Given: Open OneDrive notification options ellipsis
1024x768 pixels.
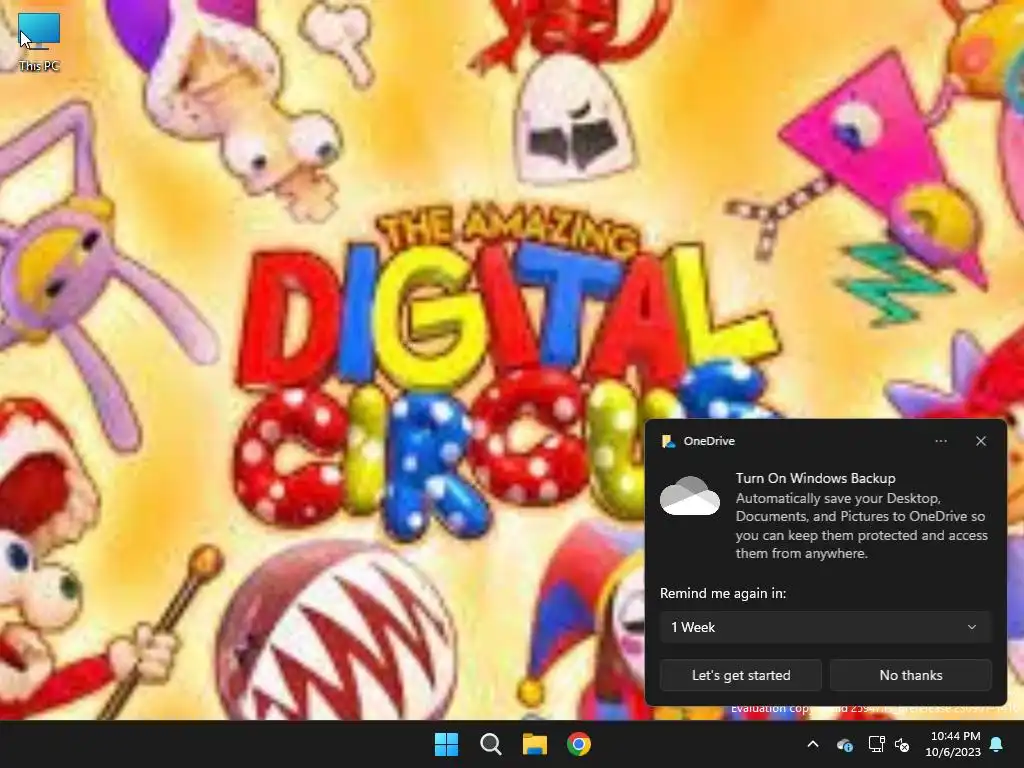Looking at the screenshot, I should [x=940, y=441].
